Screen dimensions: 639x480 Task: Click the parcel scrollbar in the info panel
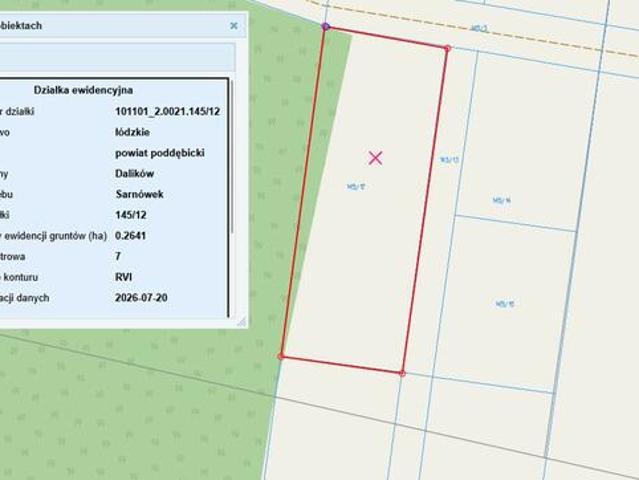232,157
